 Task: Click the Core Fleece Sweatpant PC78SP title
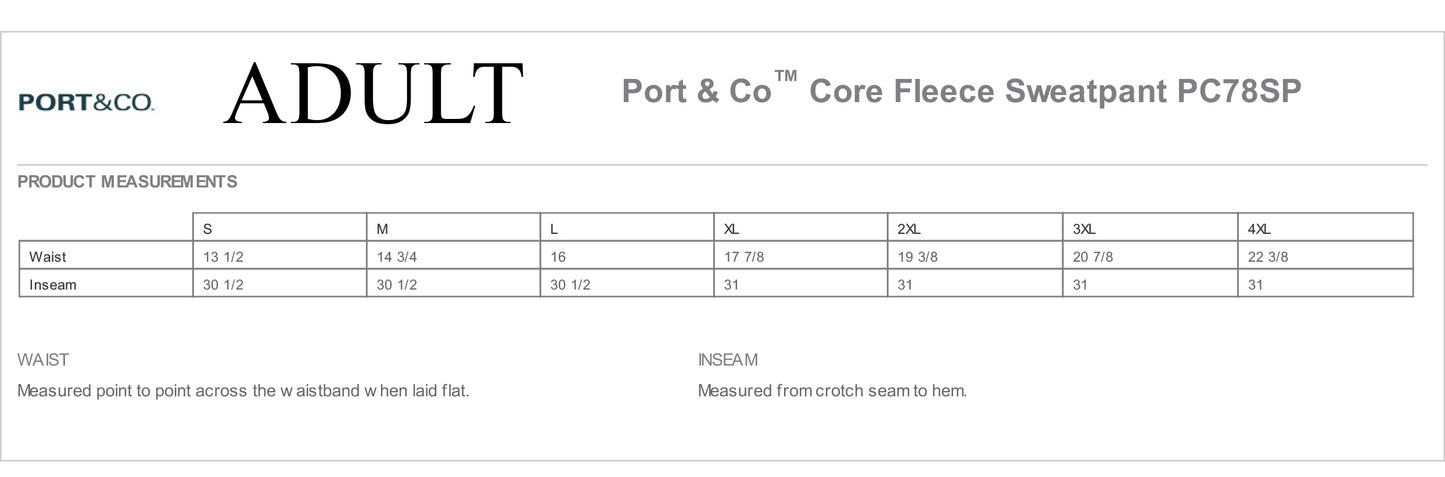coord(962,91)
